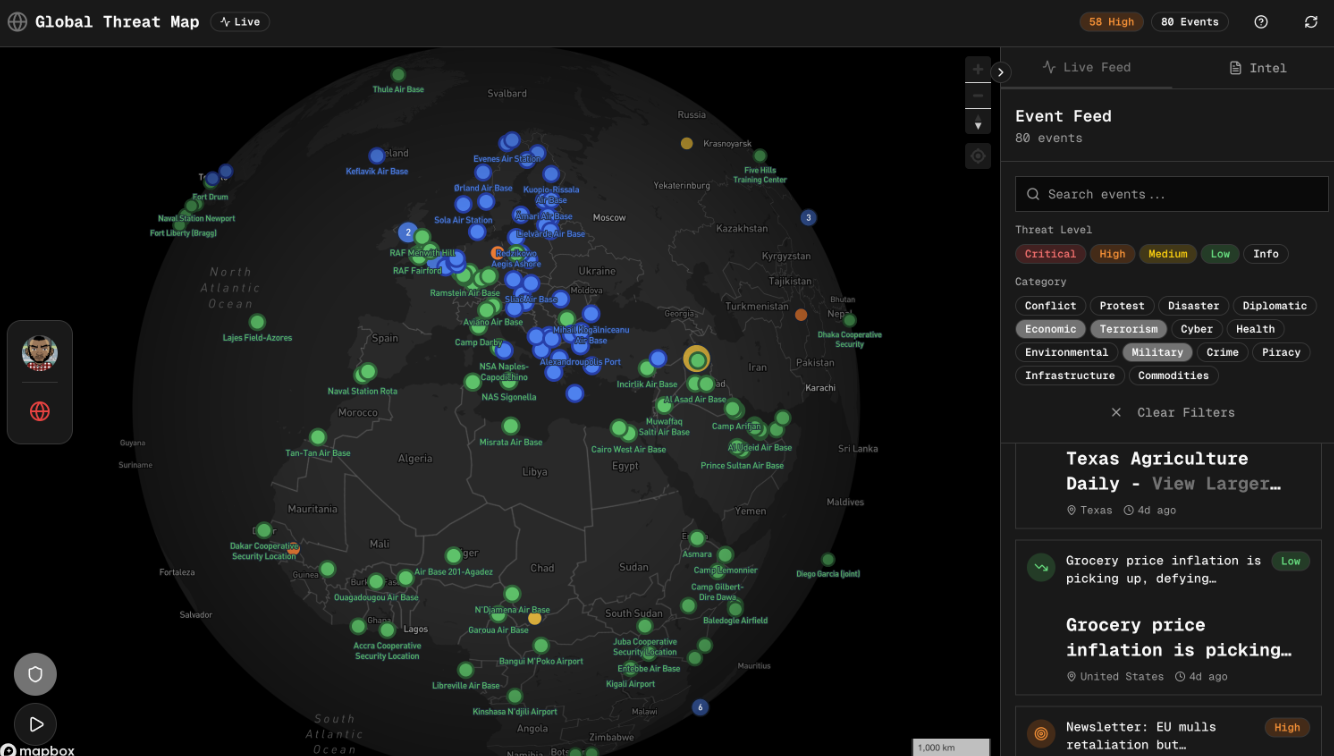Toggle the Medium threat level filter
Viewport: 1334px width, 756px height.
(x=1167, y=254)
